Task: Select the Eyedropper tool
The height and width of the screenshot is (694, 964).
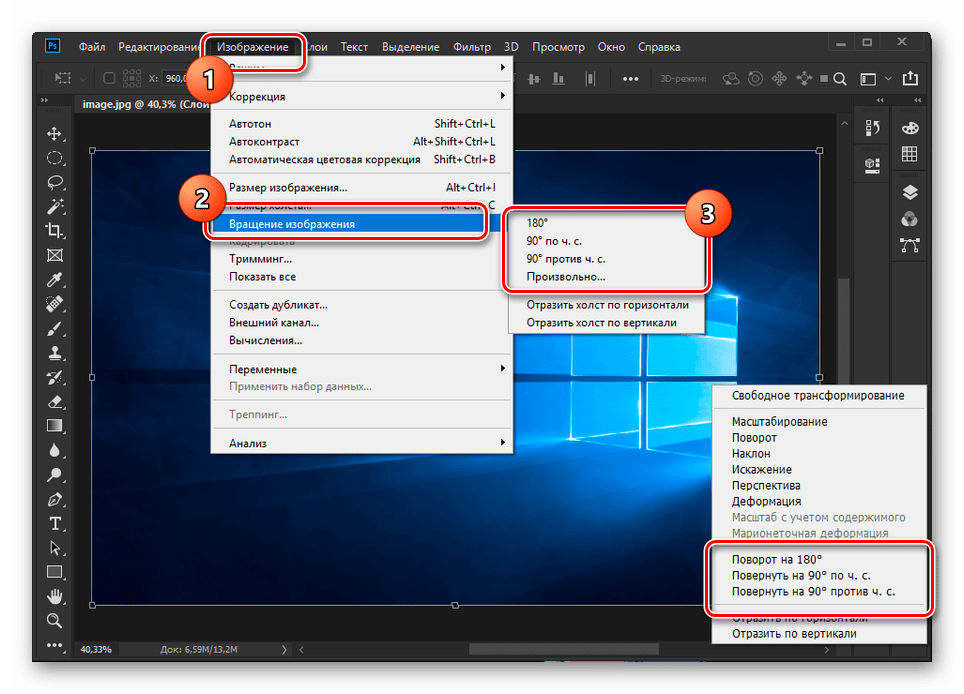Action: click(55, 280)
